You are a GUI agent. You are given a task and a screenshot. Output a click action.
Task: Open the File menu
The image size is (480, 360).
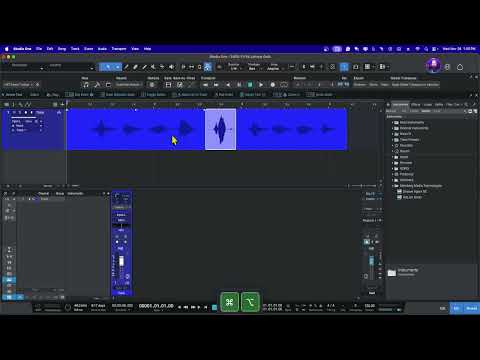pos(39,49)
